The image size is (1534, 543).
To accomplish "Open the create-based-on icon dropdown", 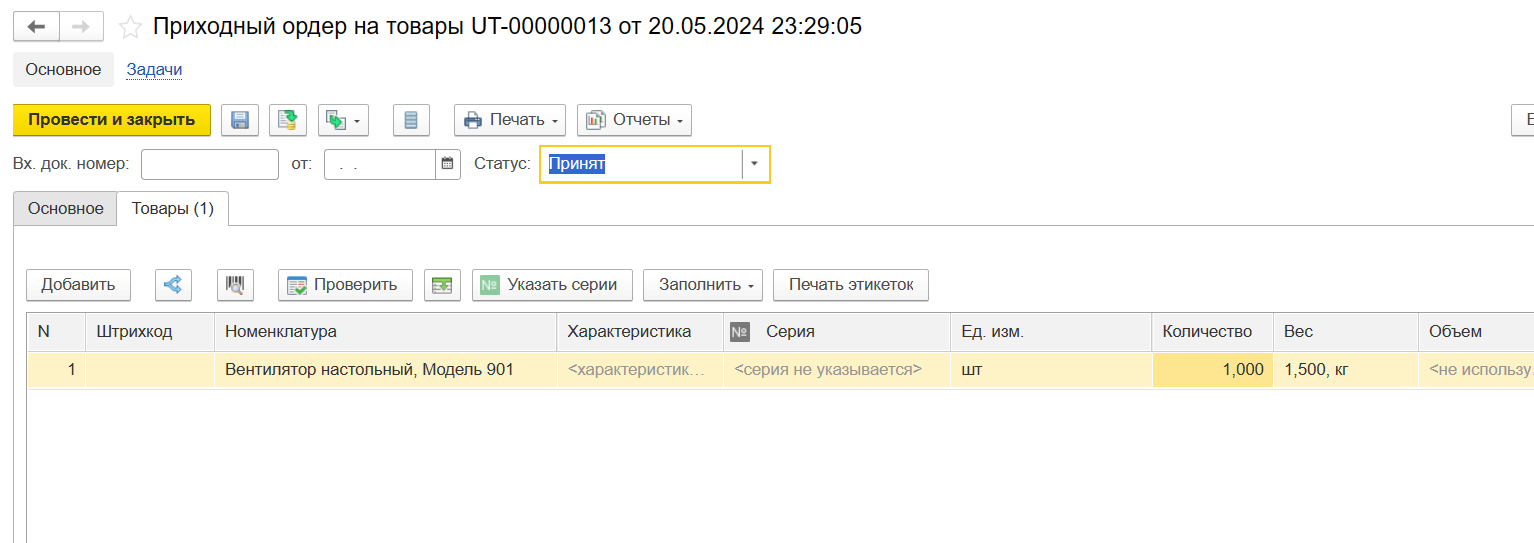I will pos(343,120).
